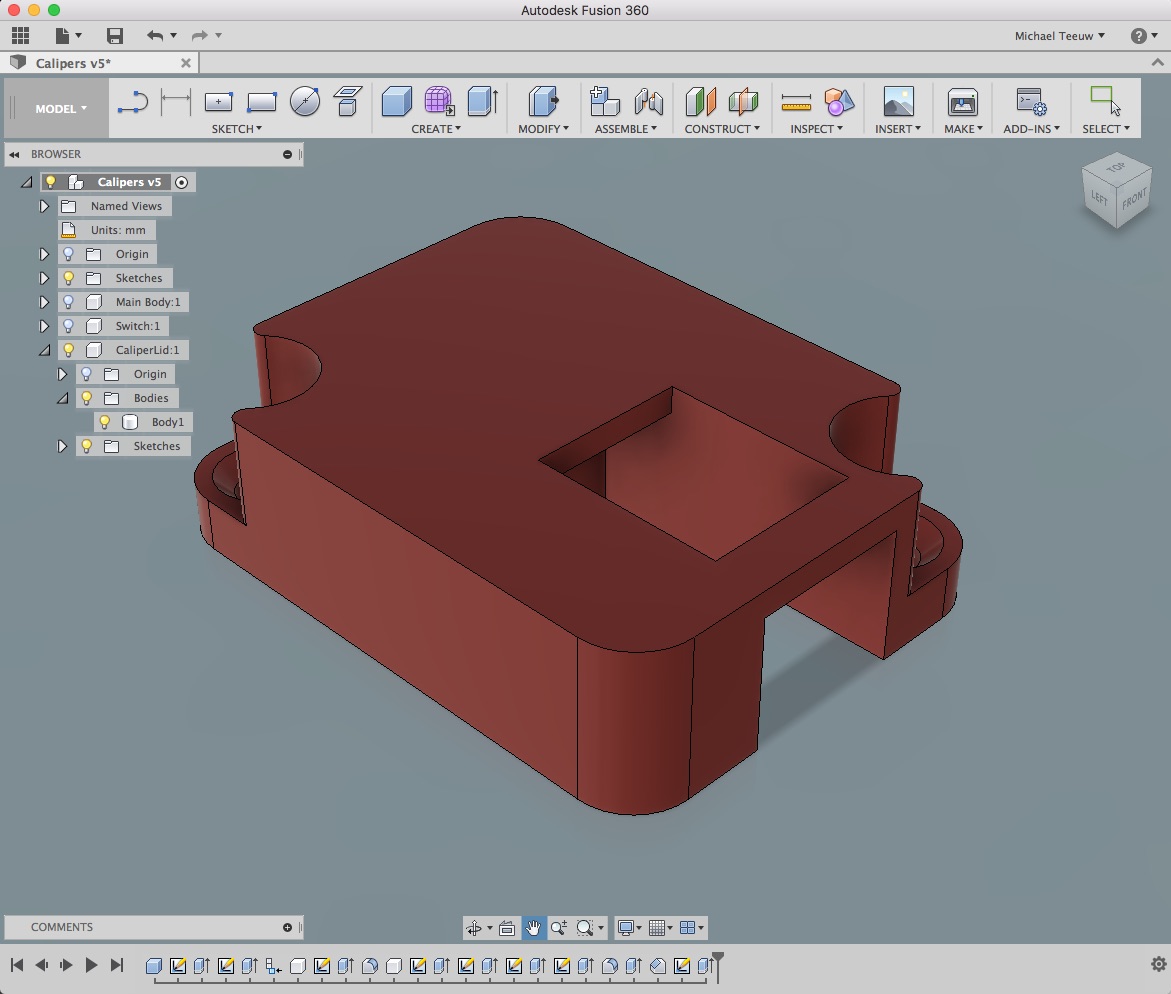Click the ViewCube TOP face

pyautogui.click(x=1114, y=169)
